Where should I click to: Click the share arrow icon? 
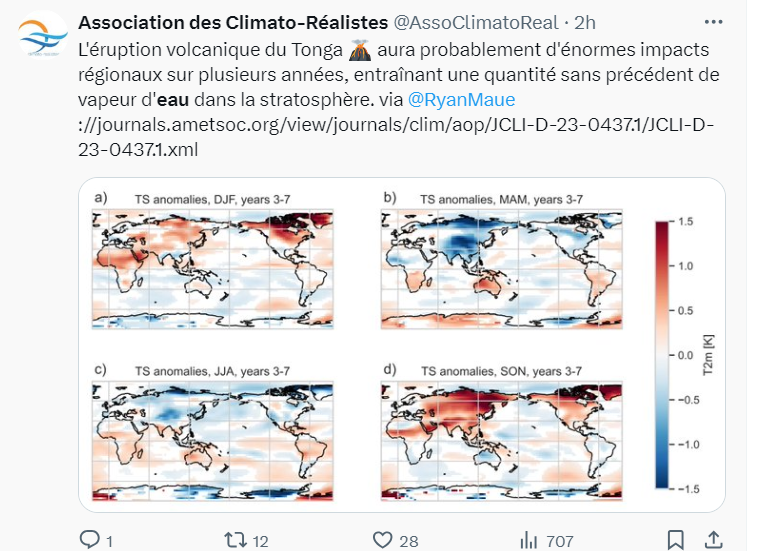click(714, 540)
